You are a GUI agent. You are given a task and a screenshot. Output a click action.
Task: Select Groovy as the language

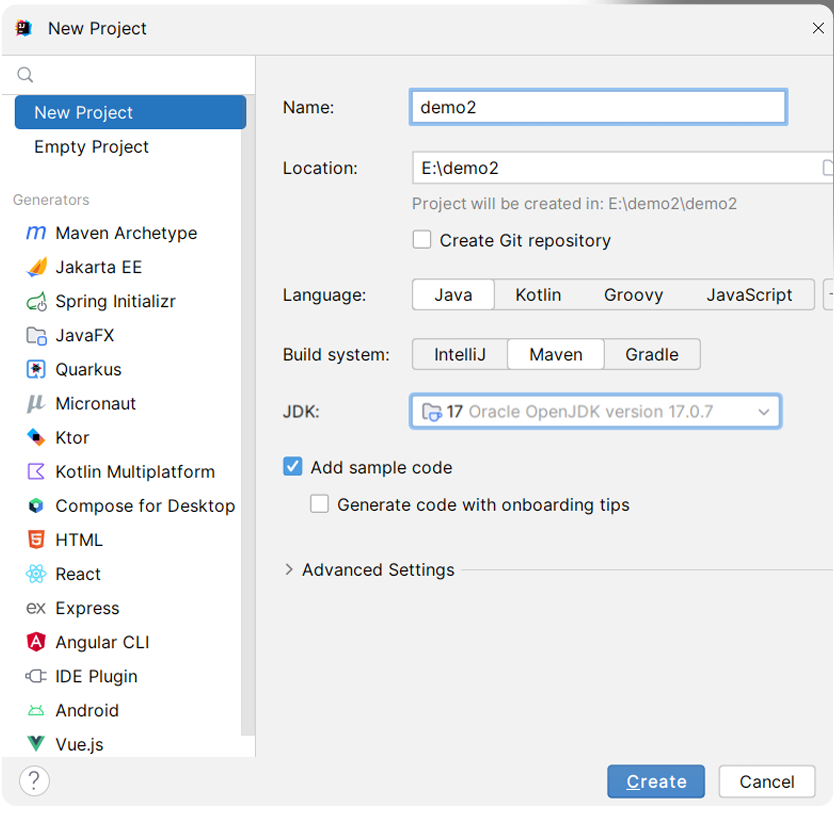(633, 295)
